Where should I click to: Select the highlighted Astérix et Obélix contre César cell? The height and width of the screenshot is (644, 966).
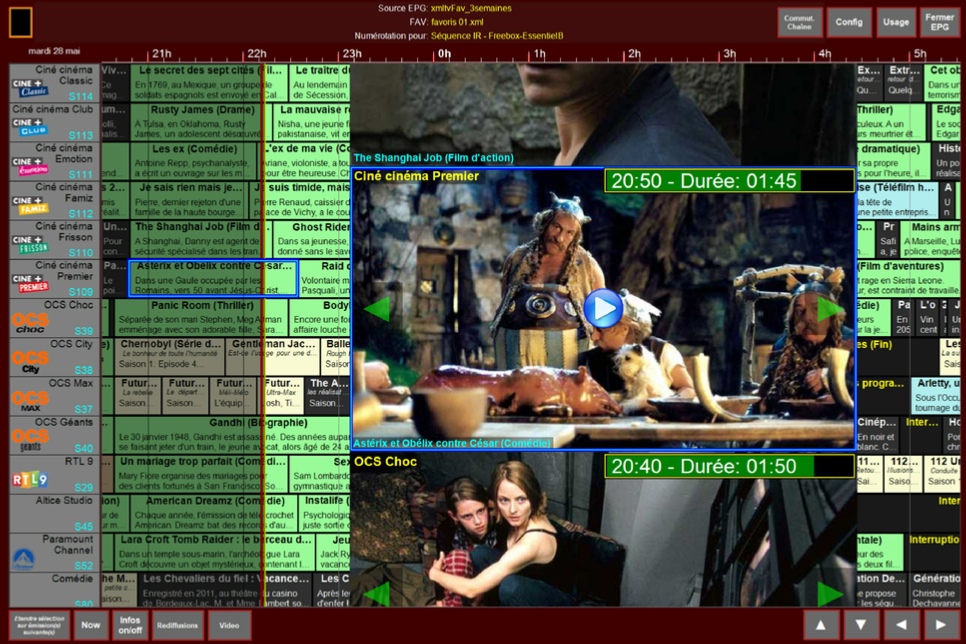(213, 278)
